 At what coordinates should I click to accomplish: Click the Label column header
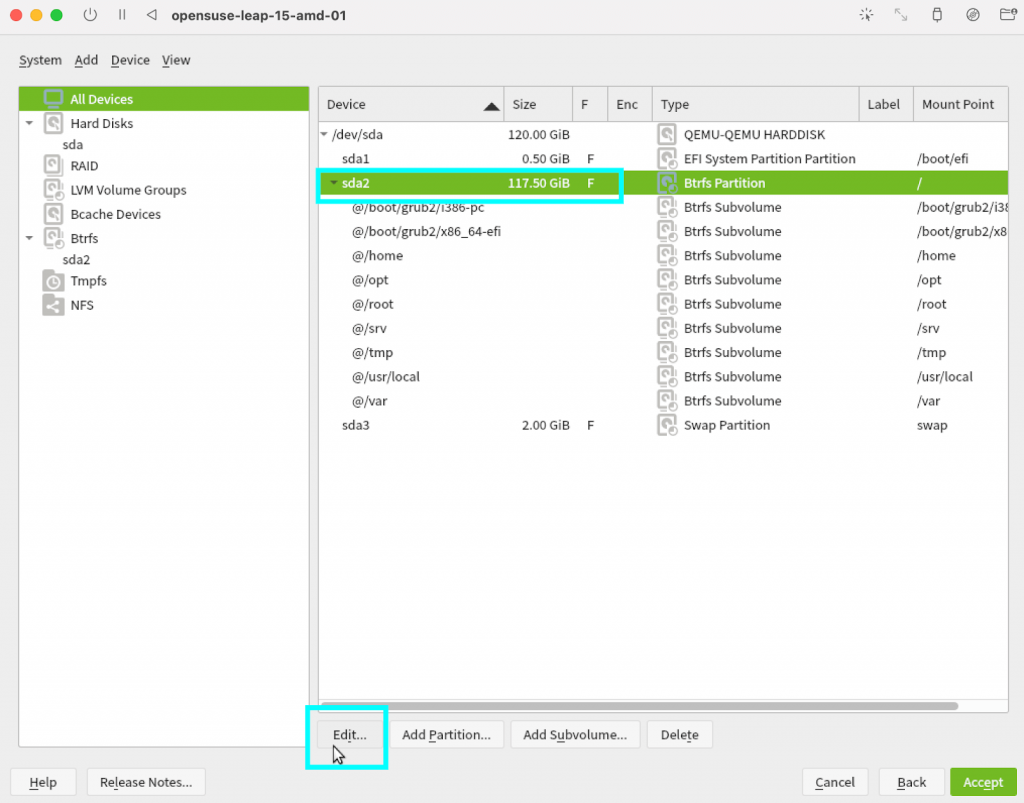pos(886,104)
